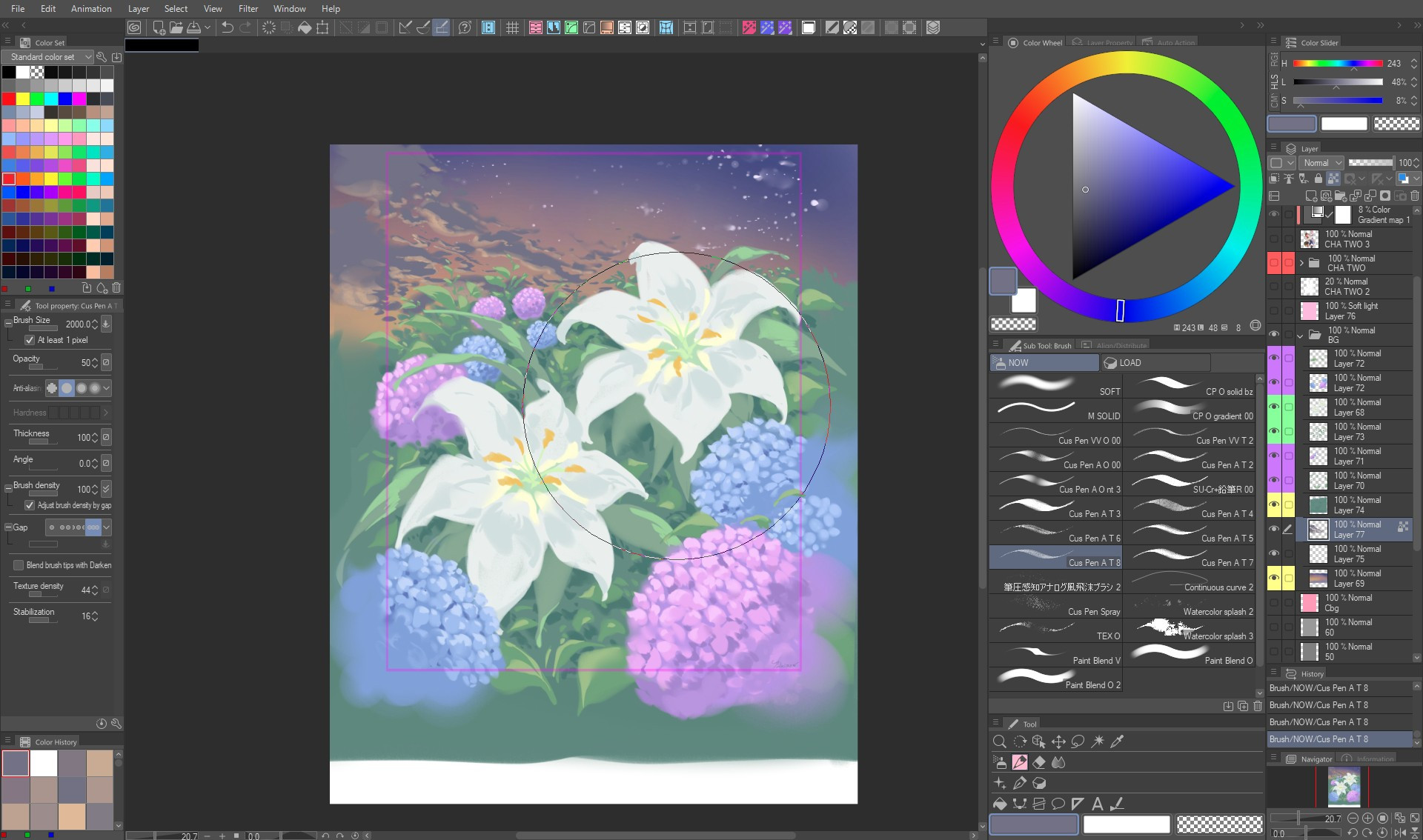Enable 'Blend brush tips with Darken' checkbox
This screenshot has width=1423, height=840.
19,565
